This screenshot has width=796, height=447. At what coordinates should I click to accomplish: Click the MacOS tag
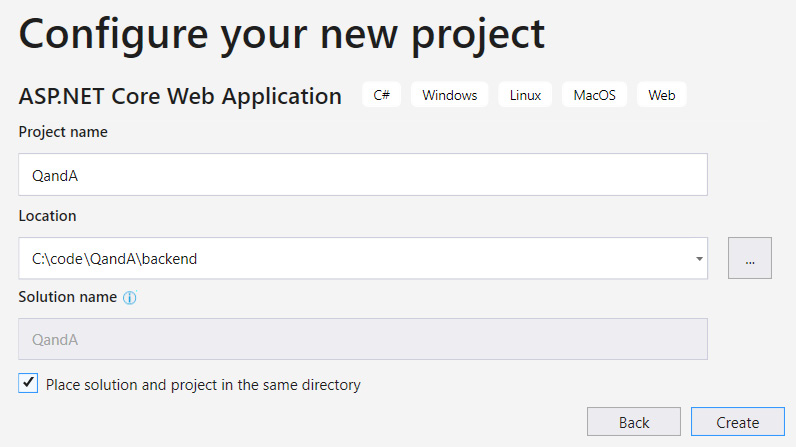tap(594, 95)
